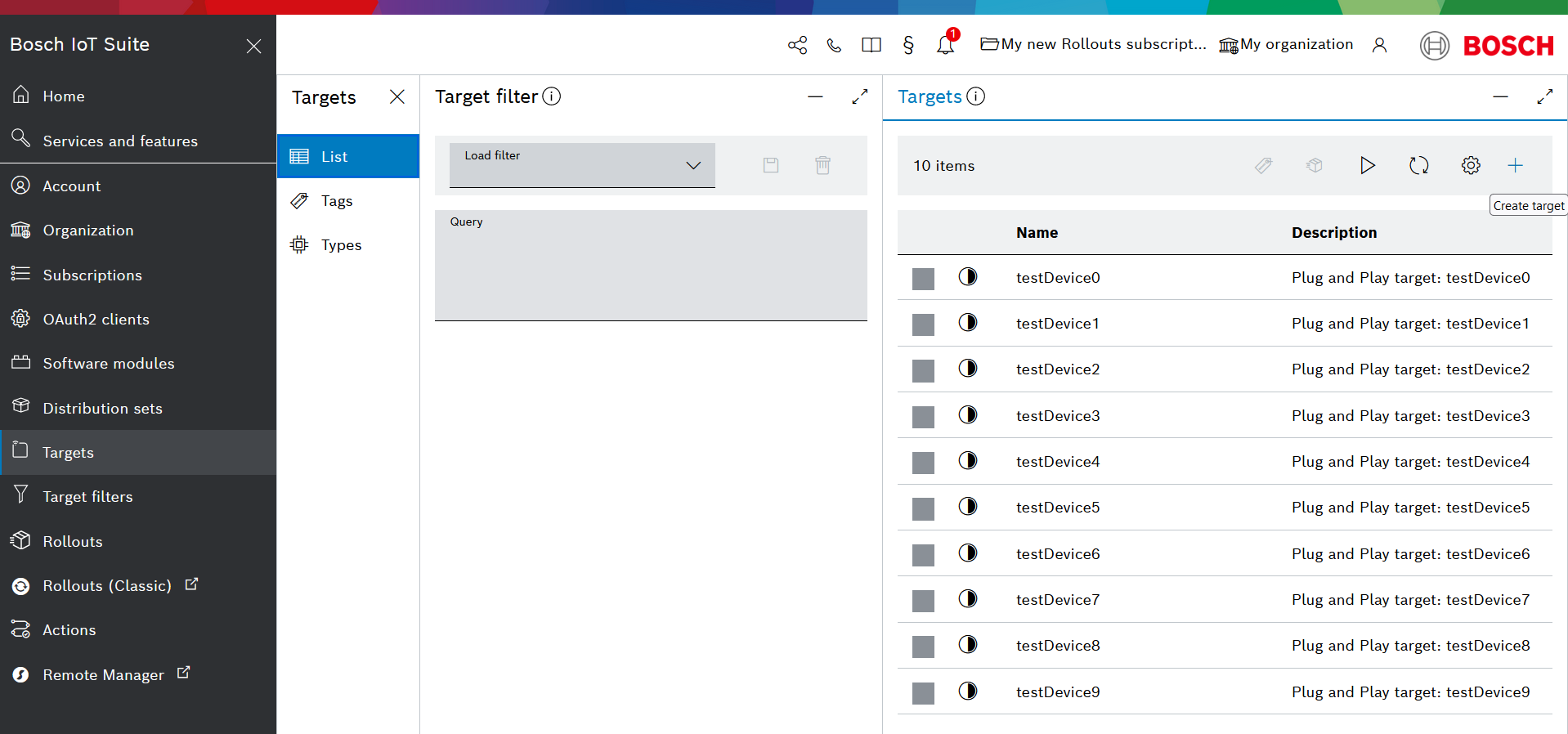Open the documentation book icon
Screen dimensions: 1568x734
coord(871,45)
